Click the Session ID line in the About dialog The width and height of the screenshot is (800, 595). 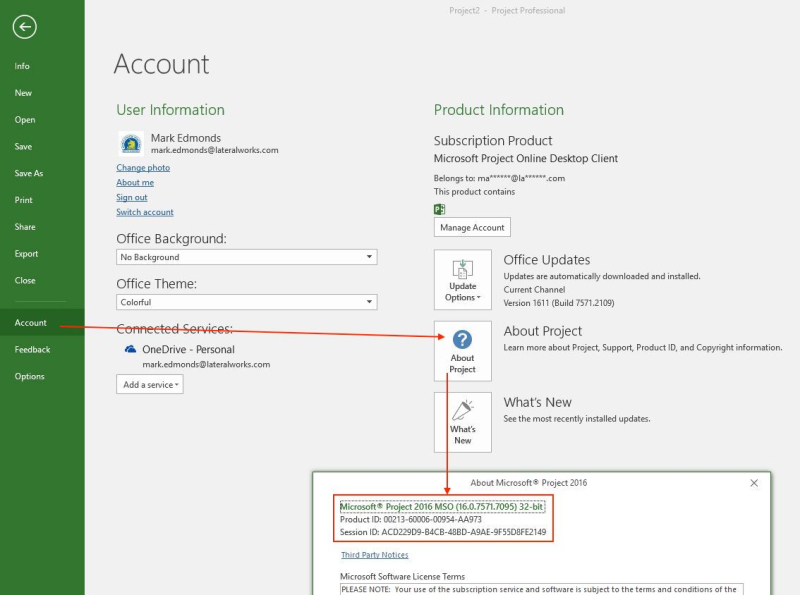(443, 532)
